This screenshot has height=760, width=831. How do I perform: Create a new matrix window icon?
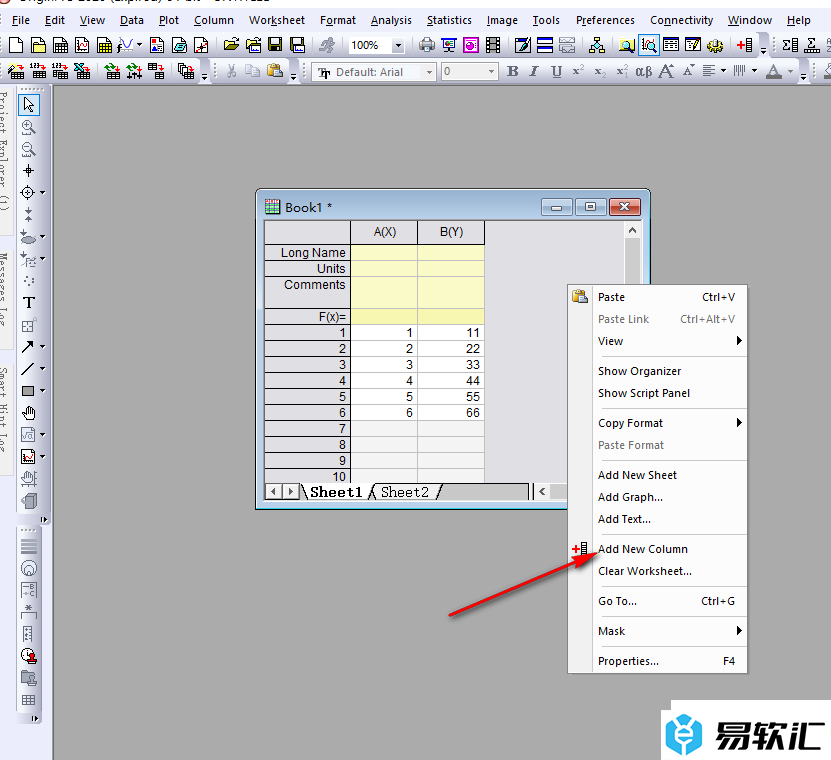pyautogui.click(x=104, y=45)
